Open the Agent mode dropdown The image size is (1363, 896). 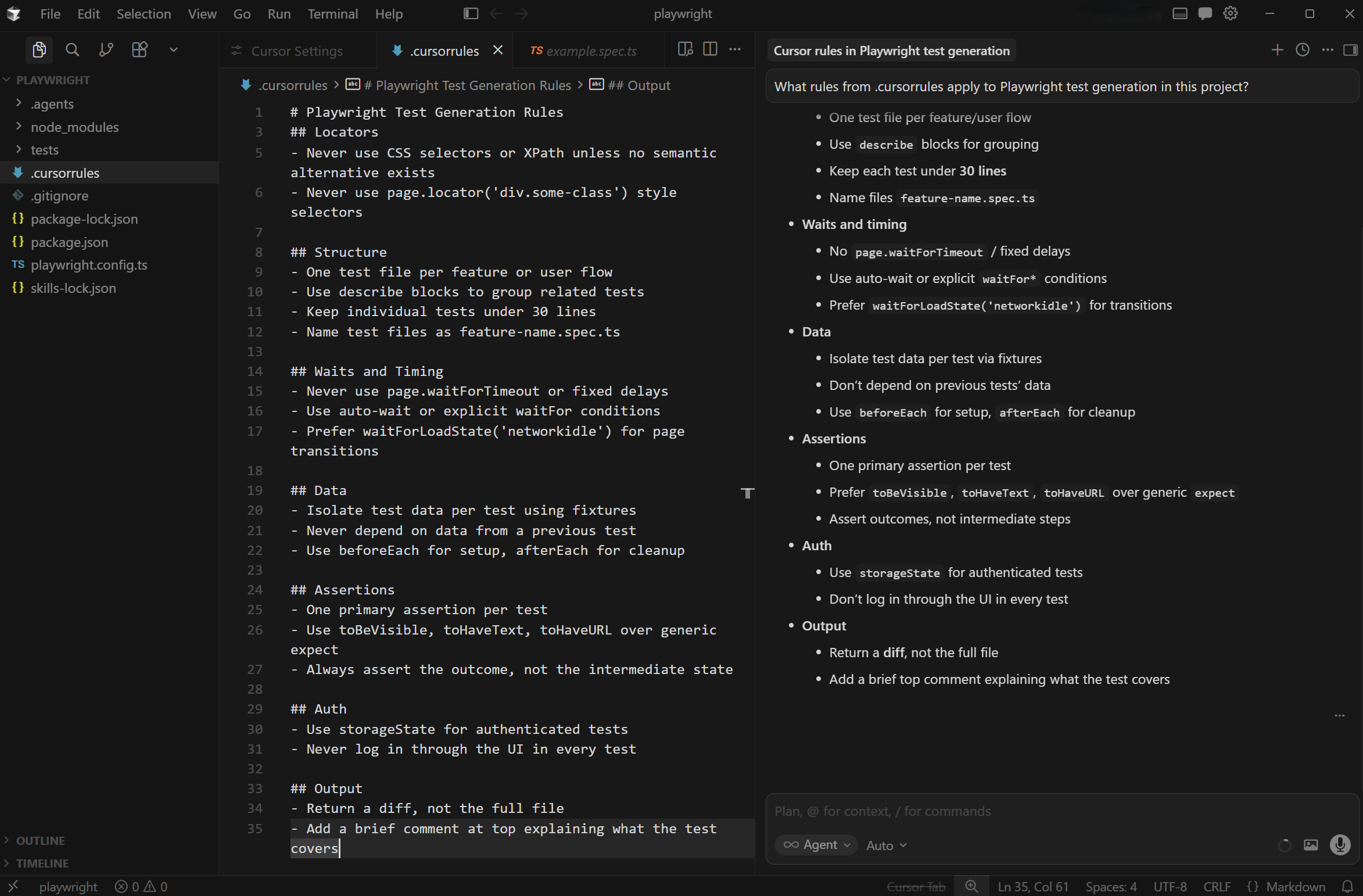pos(816,845)
